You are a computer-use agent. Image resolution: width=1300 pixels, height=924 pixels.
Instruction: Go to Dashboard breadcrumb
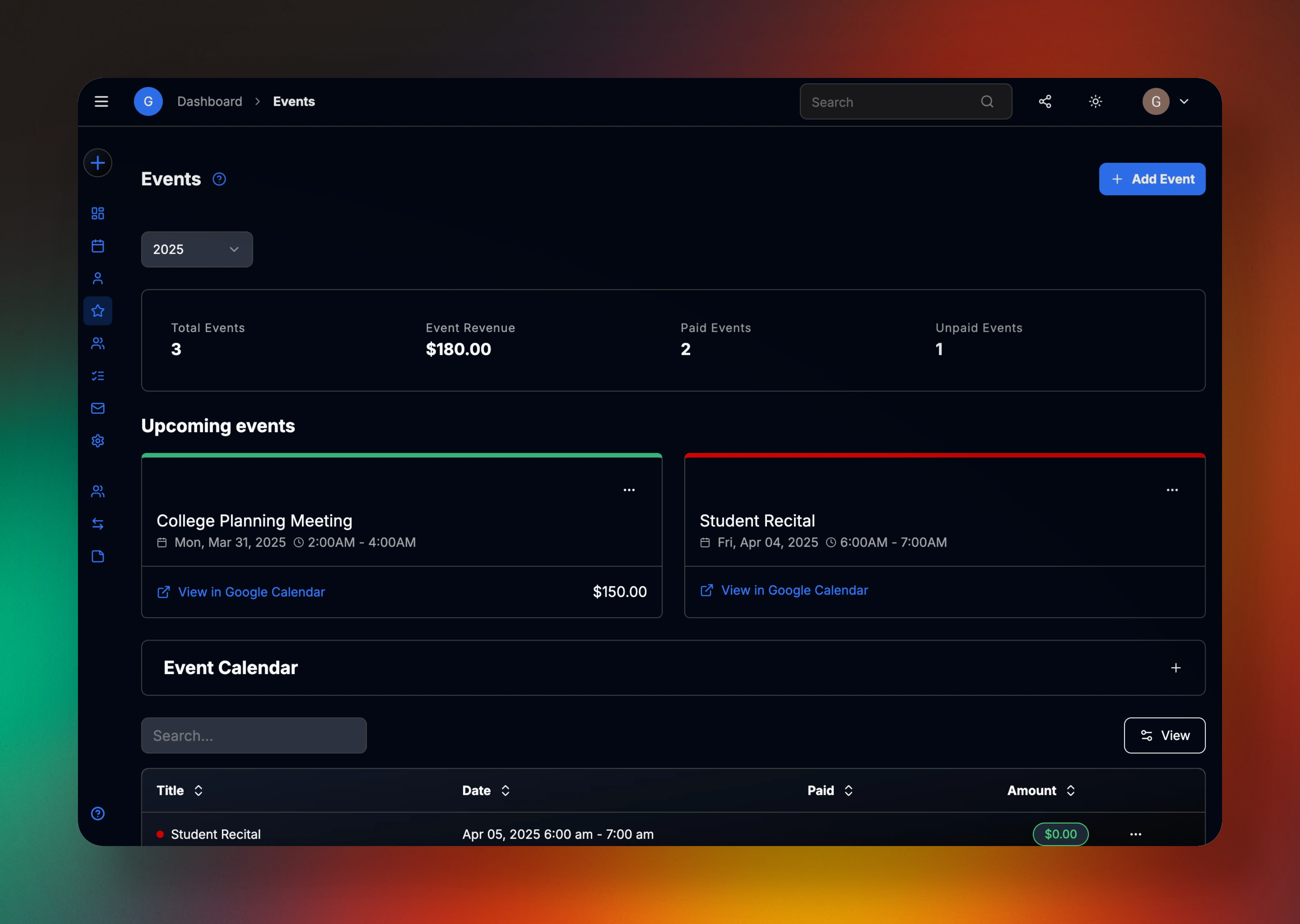(x=209, y=101)
